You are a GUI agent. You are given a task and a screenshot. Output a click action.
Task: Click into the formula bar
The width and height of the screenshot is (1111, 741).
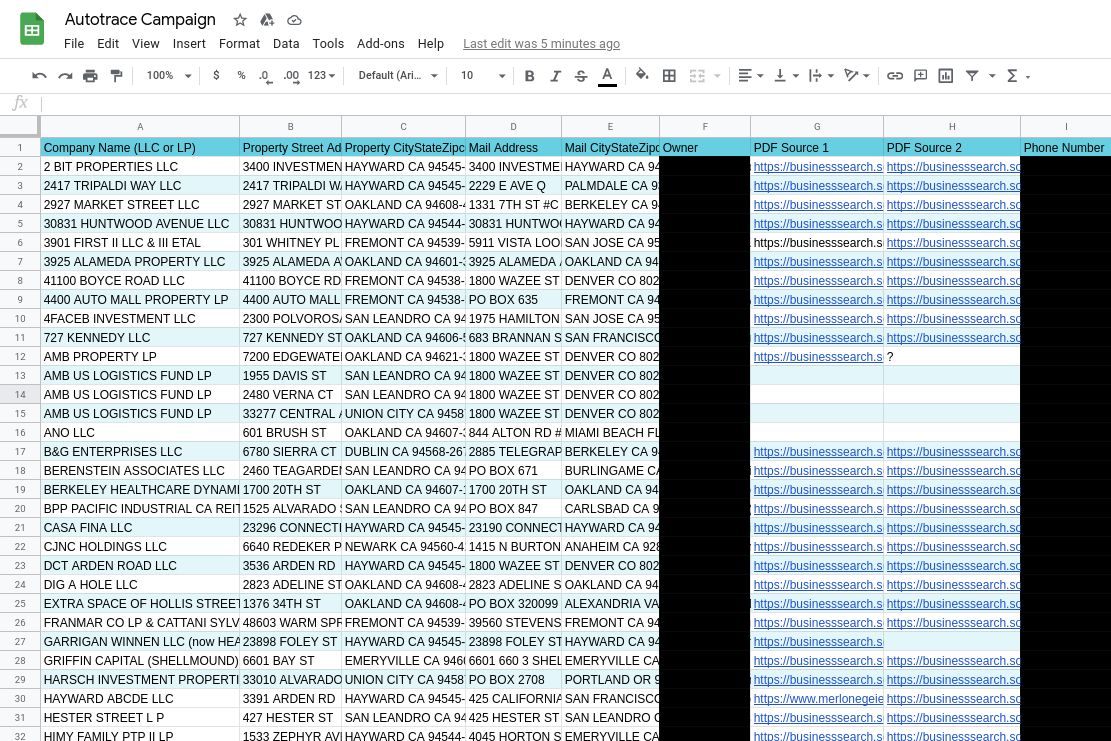point(574,103)
